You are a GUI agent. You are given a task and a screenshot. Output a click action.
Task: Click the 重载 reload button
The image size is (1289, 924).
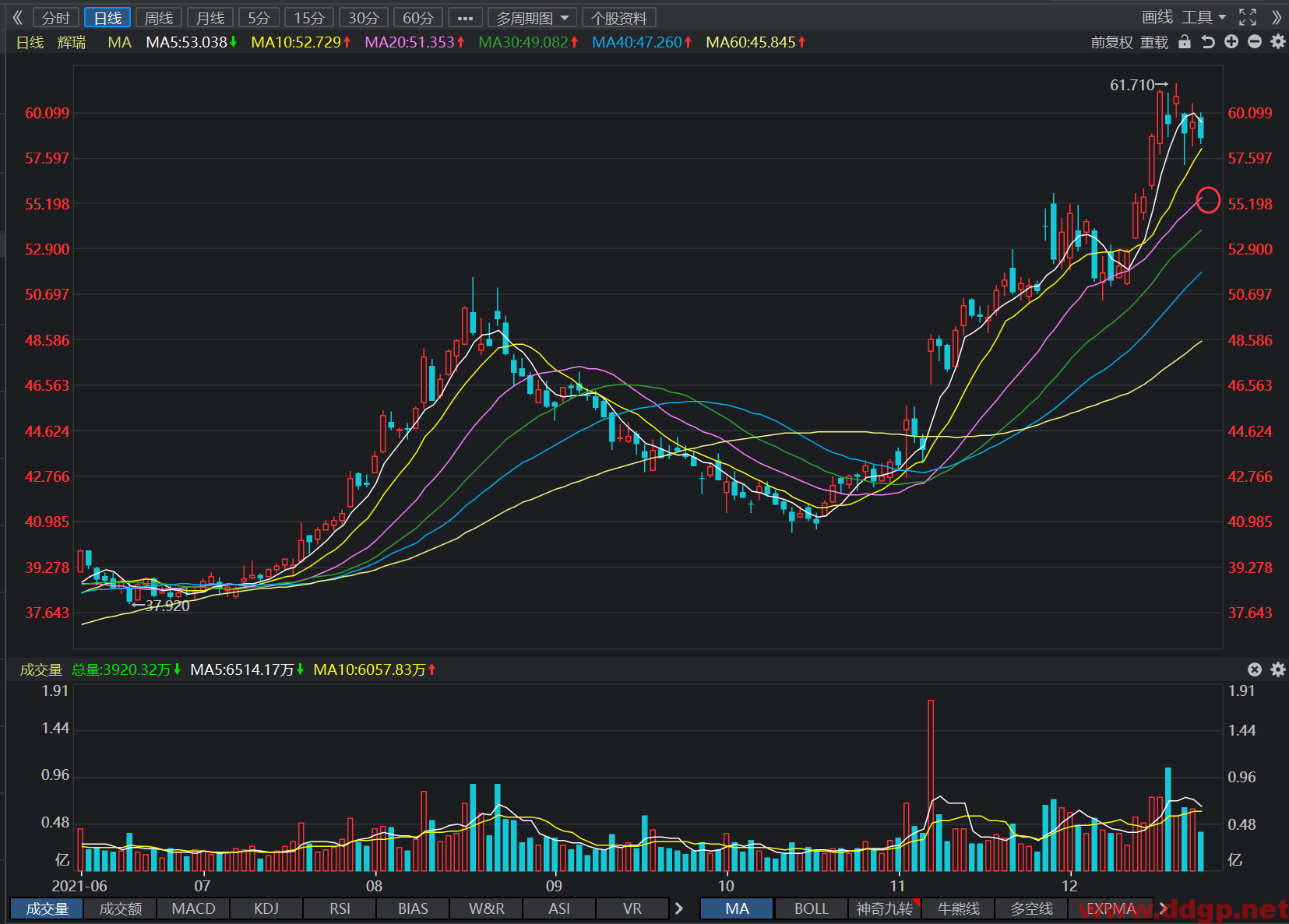[x=1154, y=42]
